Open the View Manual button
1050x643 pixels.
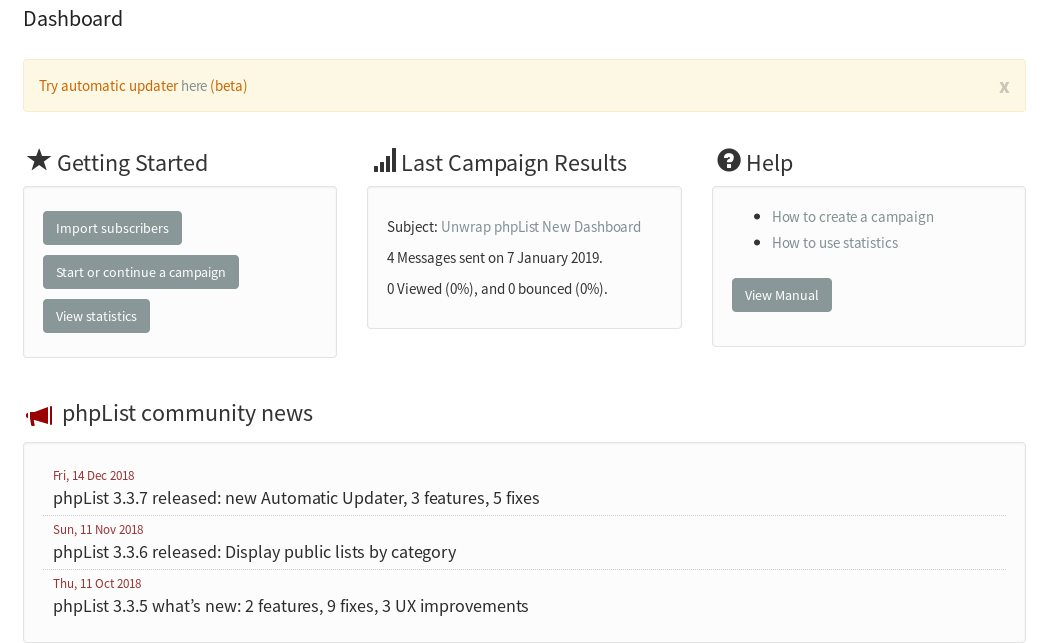[x=781, y=295]
